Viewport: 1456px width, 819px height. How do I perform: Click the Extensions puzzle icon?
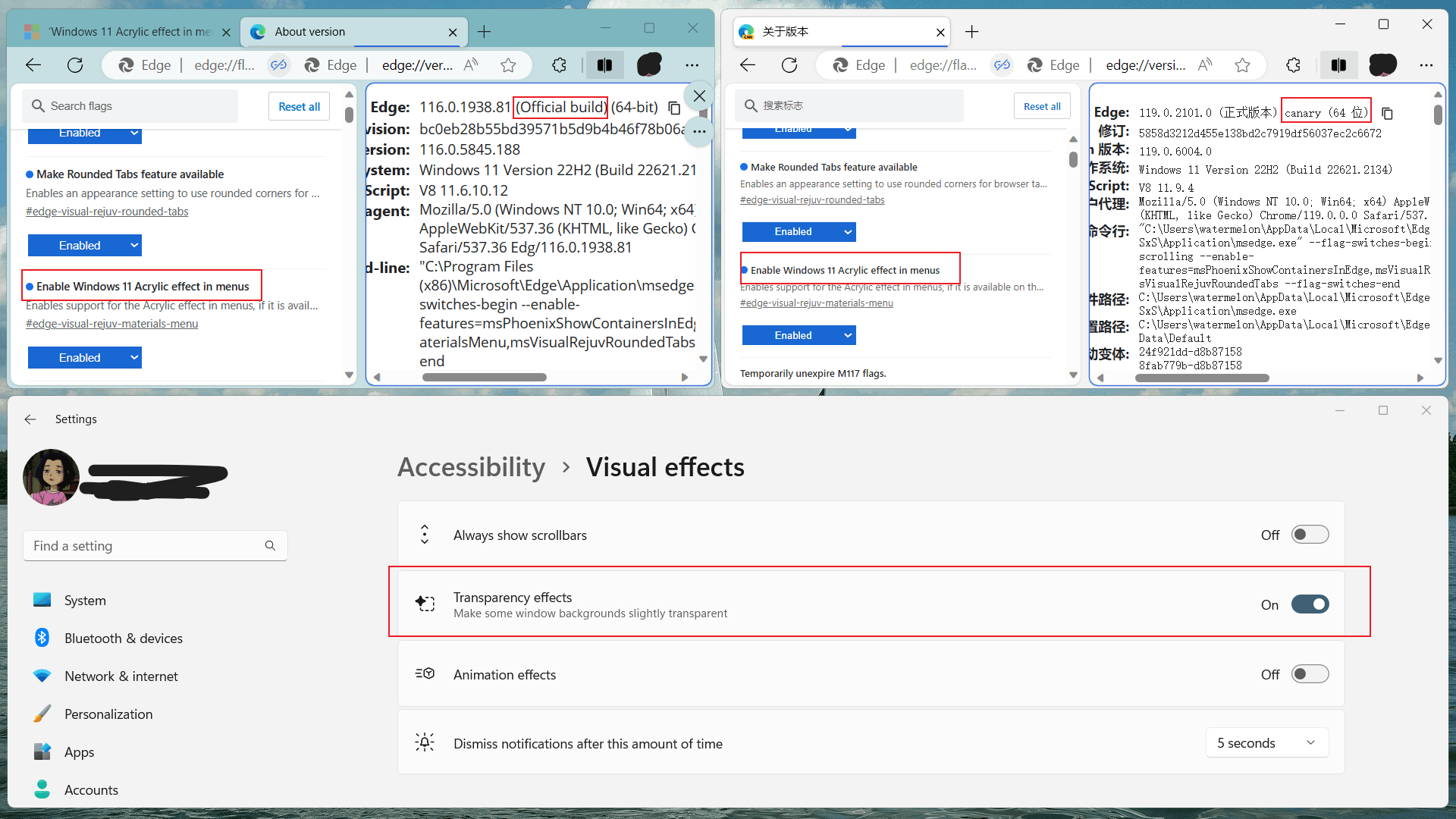tap(560, 65)
